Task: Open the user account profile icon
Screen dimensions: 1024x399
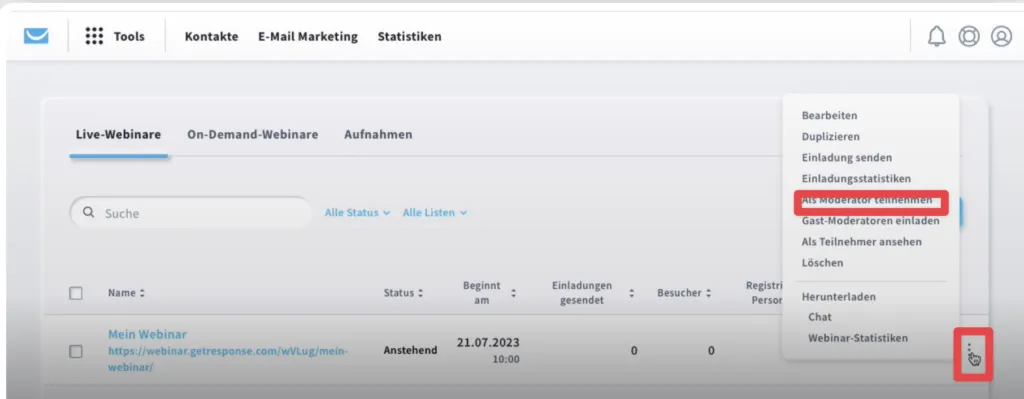Action: click(1001, 36)
